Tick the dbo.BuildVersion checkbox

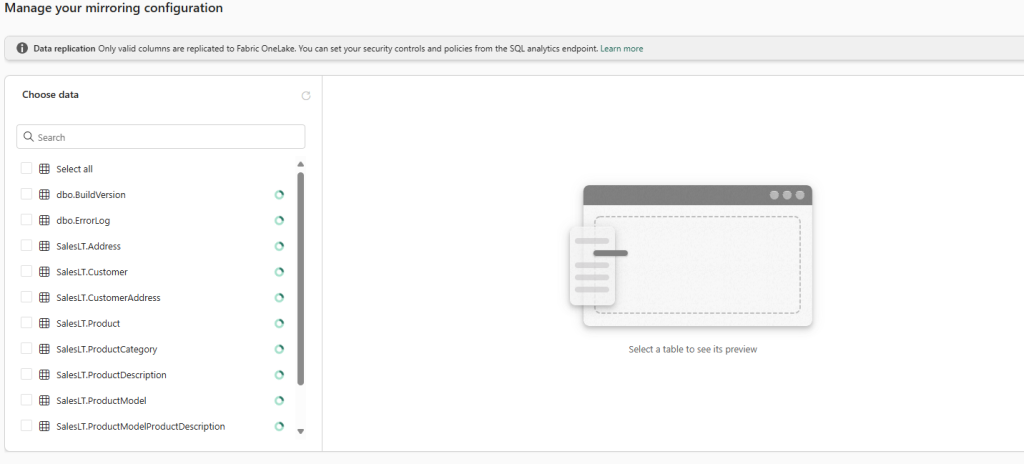26,194
